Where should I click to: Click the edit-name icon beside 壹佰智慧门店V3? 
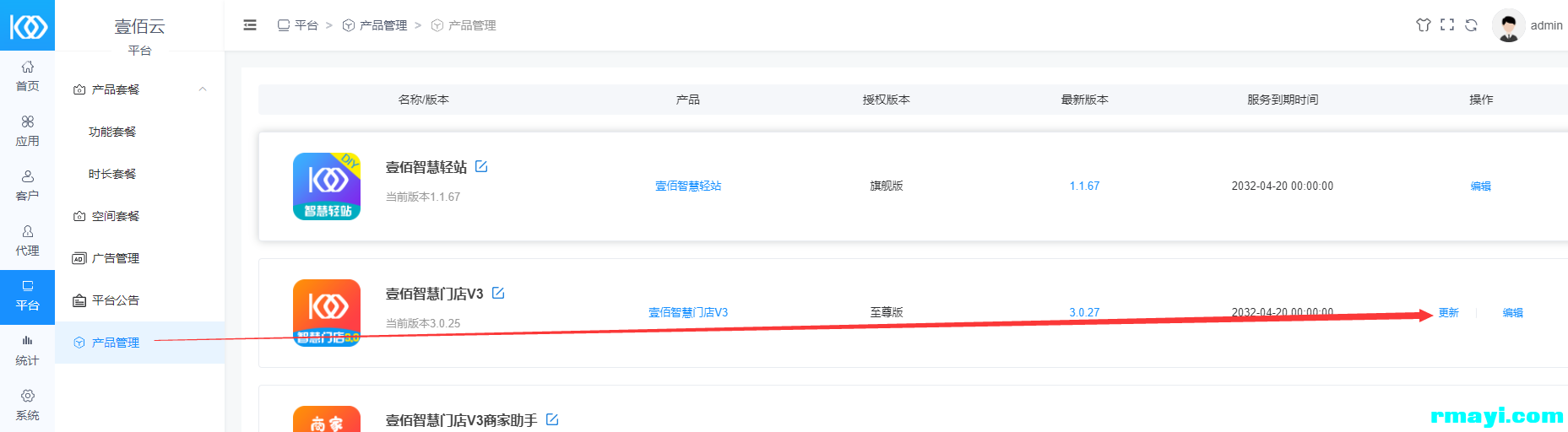(x=498, y=293)
